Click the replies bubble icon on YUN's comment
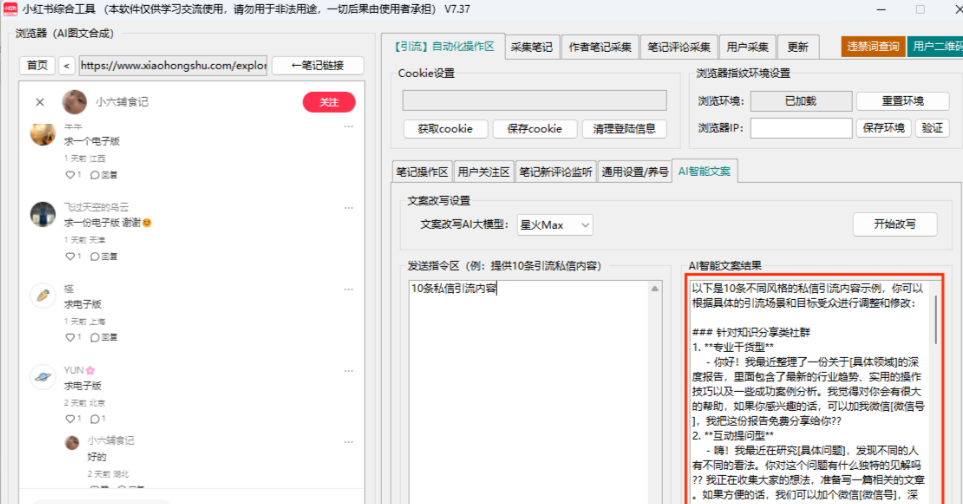963x504 pixels. (95, 418)
